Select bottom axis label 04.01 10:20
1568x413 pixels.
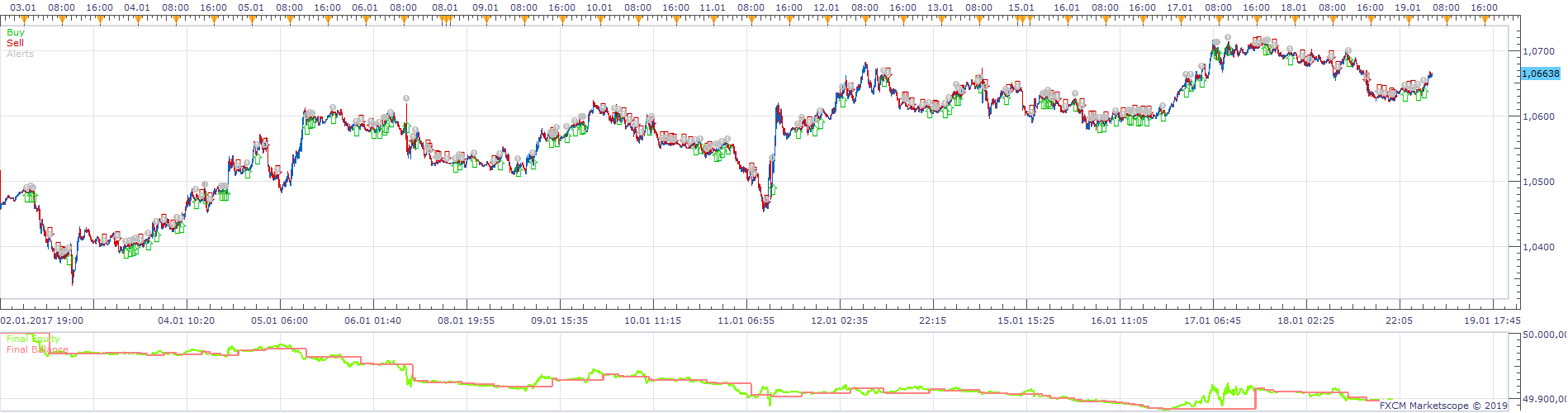click(186, 320)
